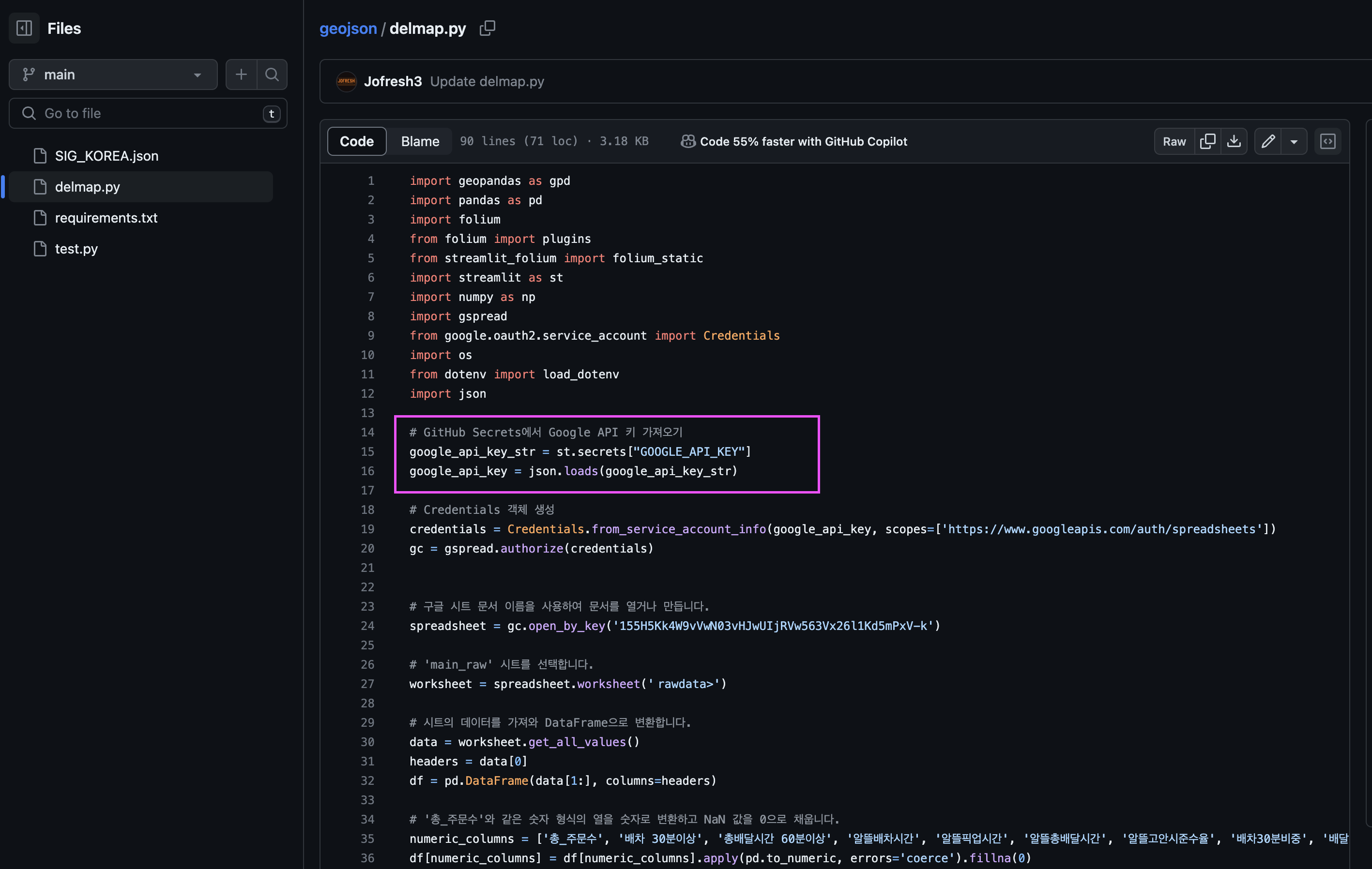The height and width of the screenshot is (869, 1372).
Task: Click the Jofresh3 author link
Action: 393,81
